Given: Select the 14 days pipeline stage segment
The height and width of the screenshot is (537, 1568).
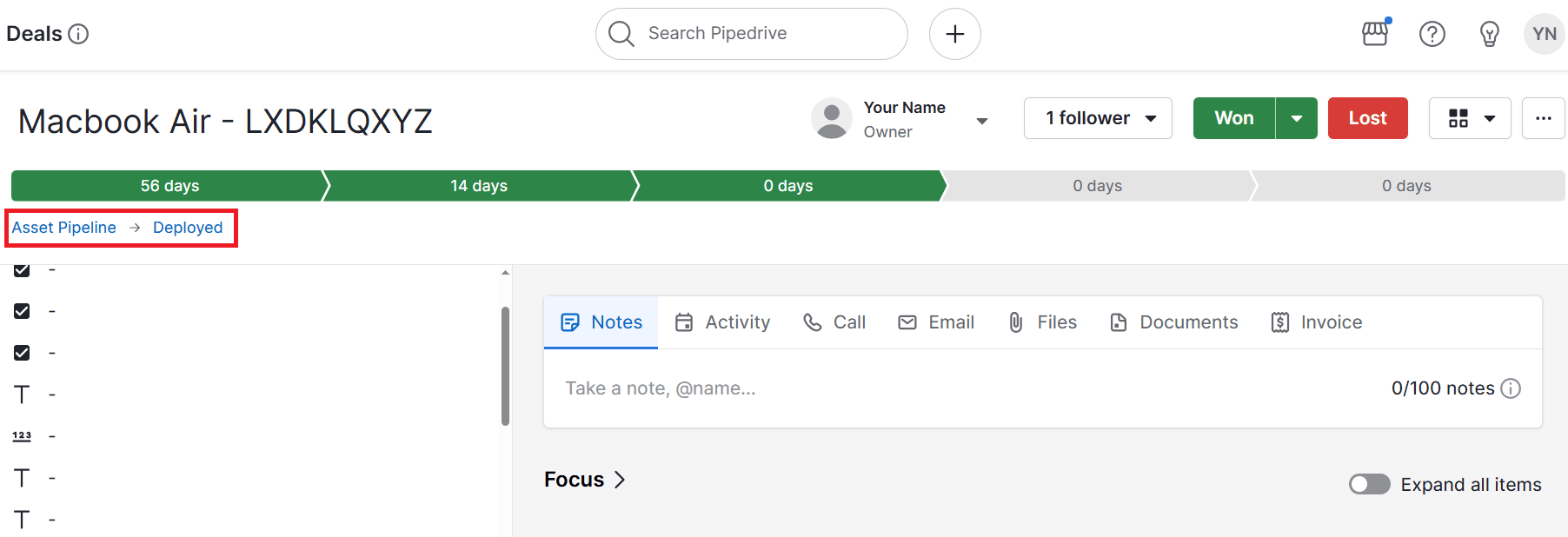Looking at the screenshot, I should [x=478, y=185].
